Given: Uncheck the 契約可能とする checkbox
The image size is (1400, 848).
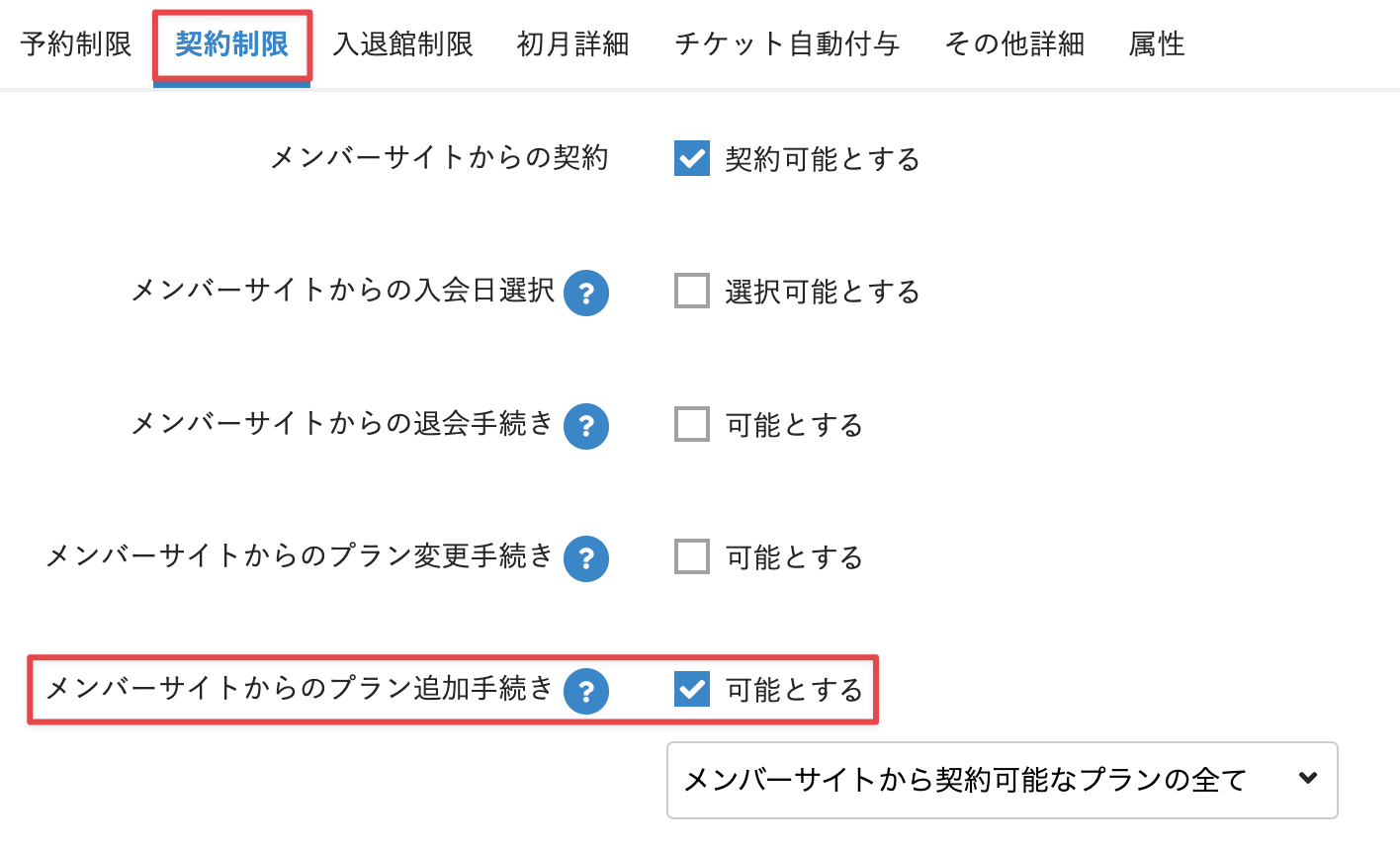Looking at the screenshot, I should coord(692,158).
